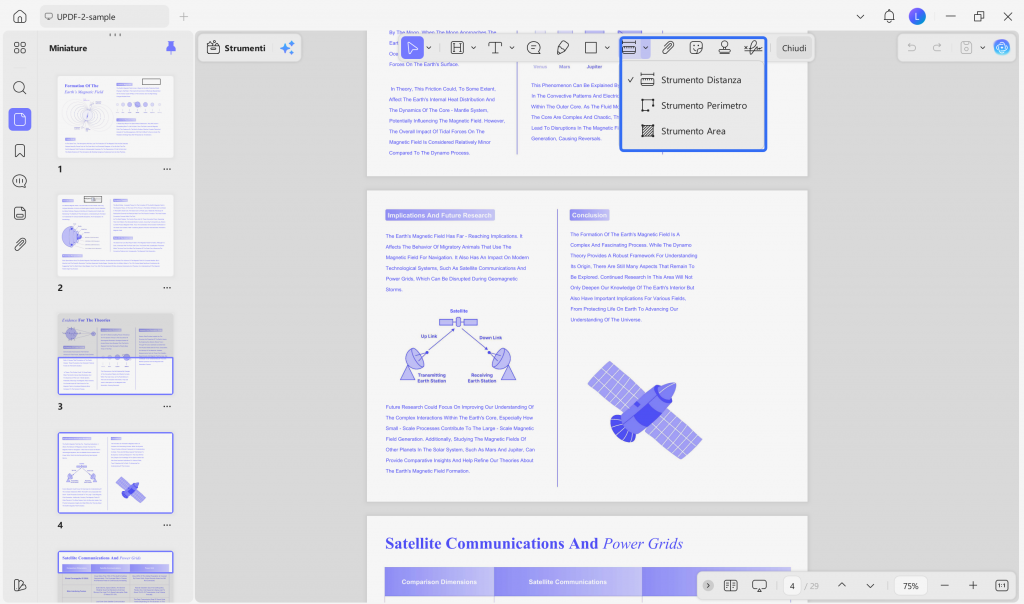Select the page thumbnails panel icon
Screen dimensions: 1024x604
20,119
